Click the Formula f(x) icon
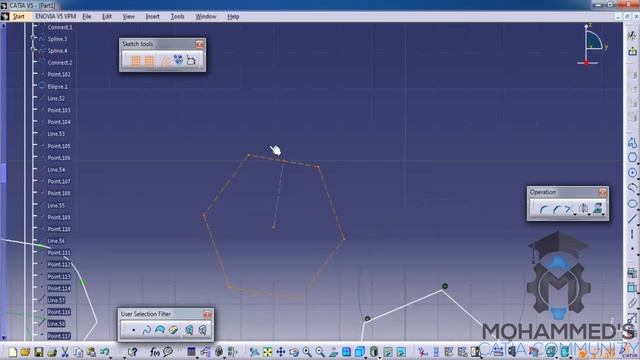The image size is (640, 360). coord(154,352)
